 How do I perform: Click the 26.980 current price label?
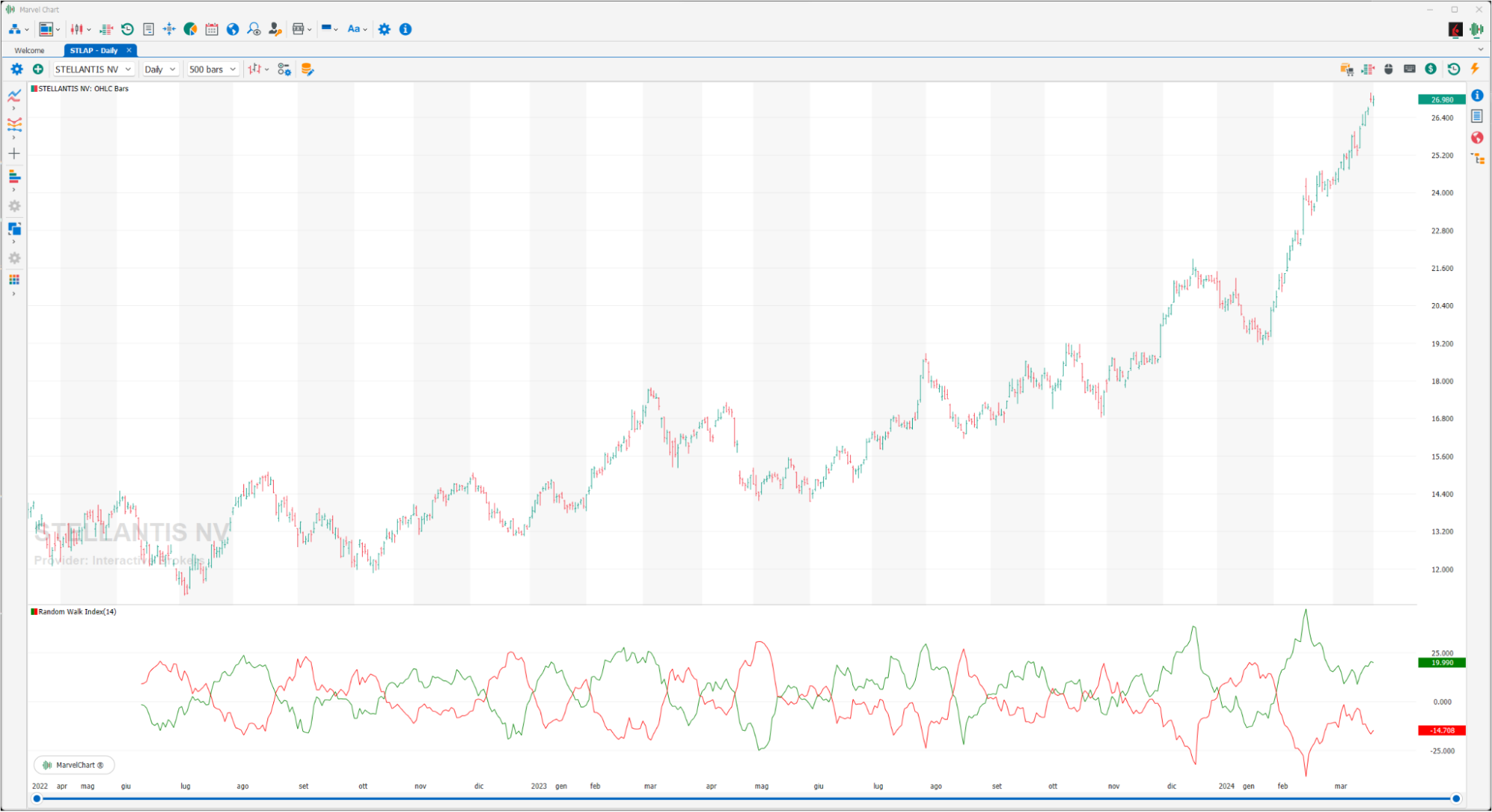pos(1441,99)
